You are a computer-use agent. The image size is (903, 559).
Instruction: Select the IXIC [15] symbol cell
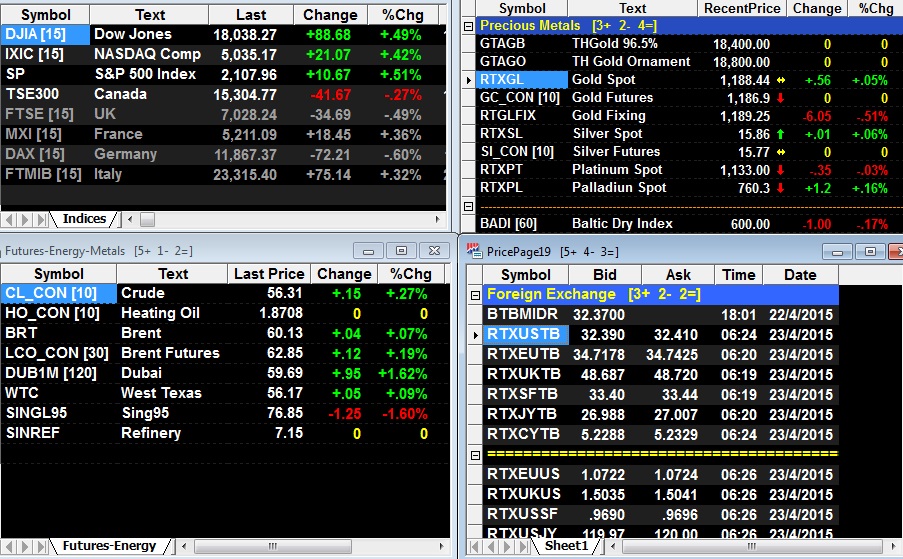tap(45, 54)
